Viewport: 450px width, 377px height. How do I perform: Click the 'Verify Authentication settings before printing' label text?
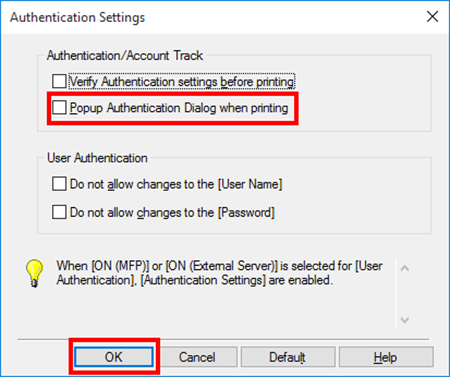coord(182,81)
